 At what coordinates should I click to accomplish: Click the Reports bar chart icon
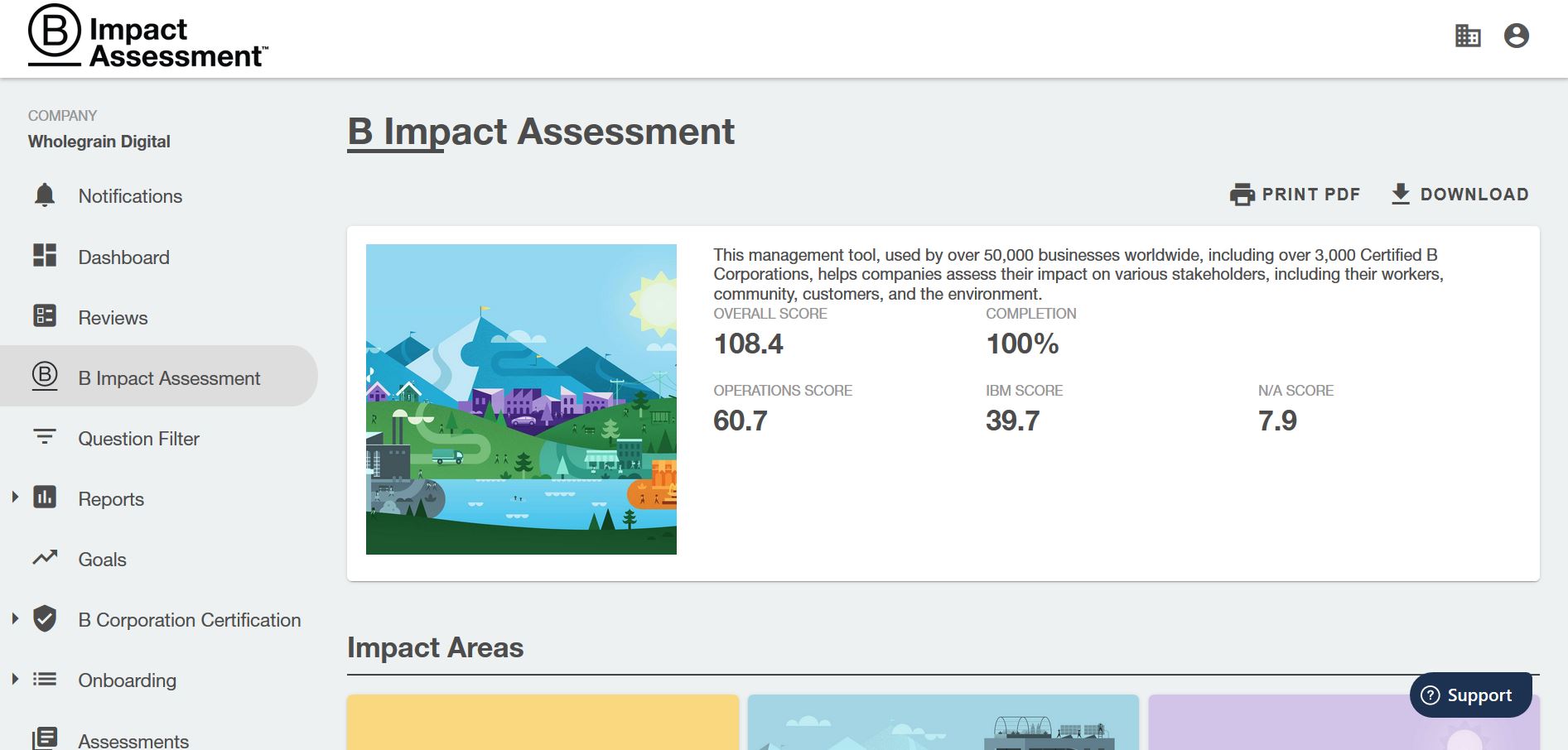click(45, 498)
